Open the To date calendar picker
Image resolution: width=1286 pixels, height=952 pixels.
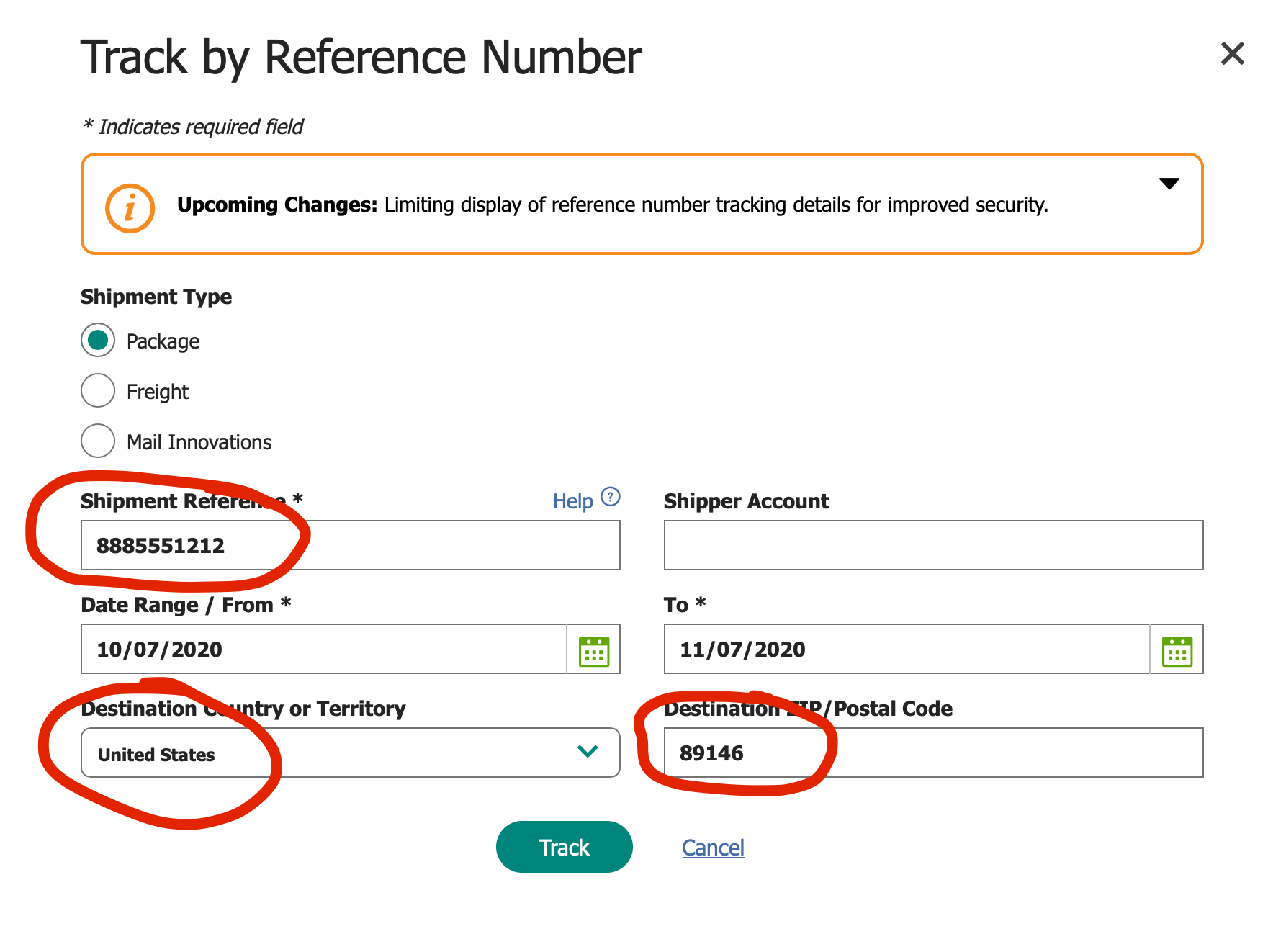point(1177,651)
